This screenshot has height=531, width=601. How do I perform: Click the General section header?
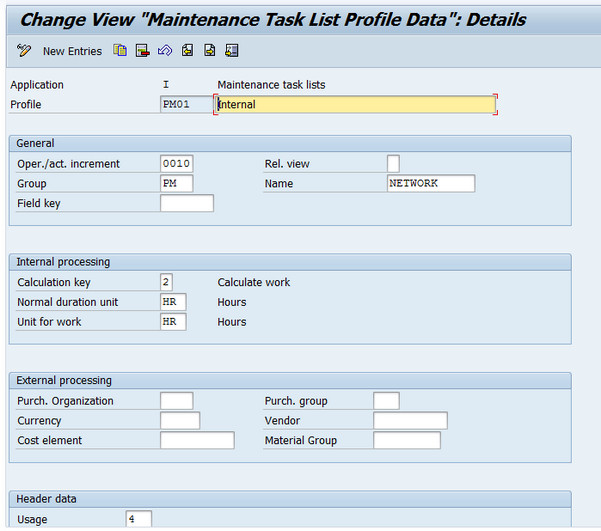click(290, 143)
